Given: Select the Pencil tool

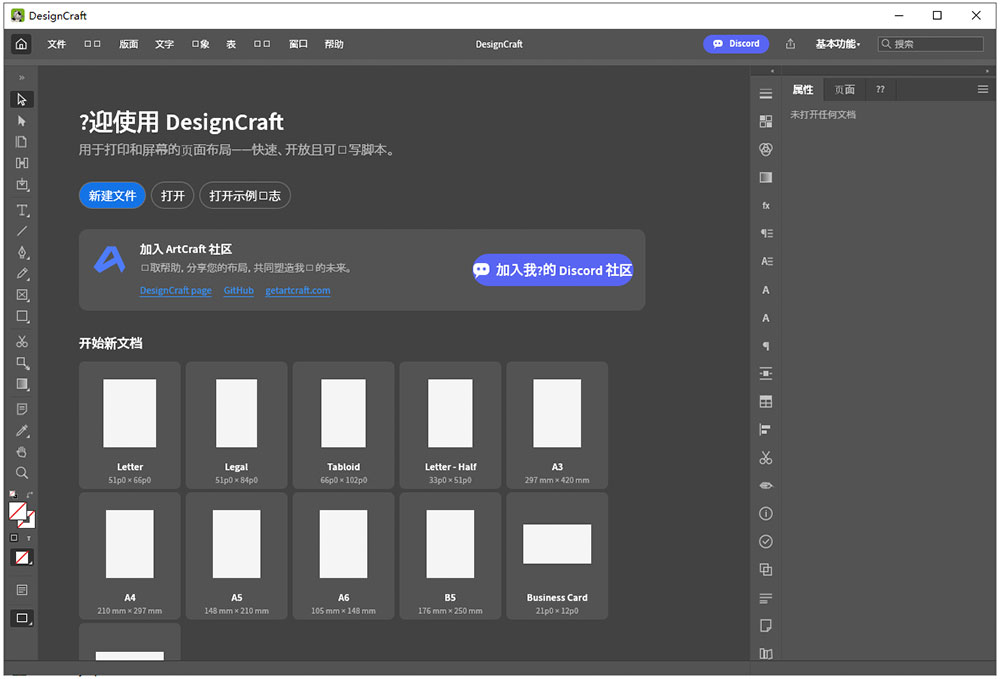Looking at the screenshot, I should point(22,274).
